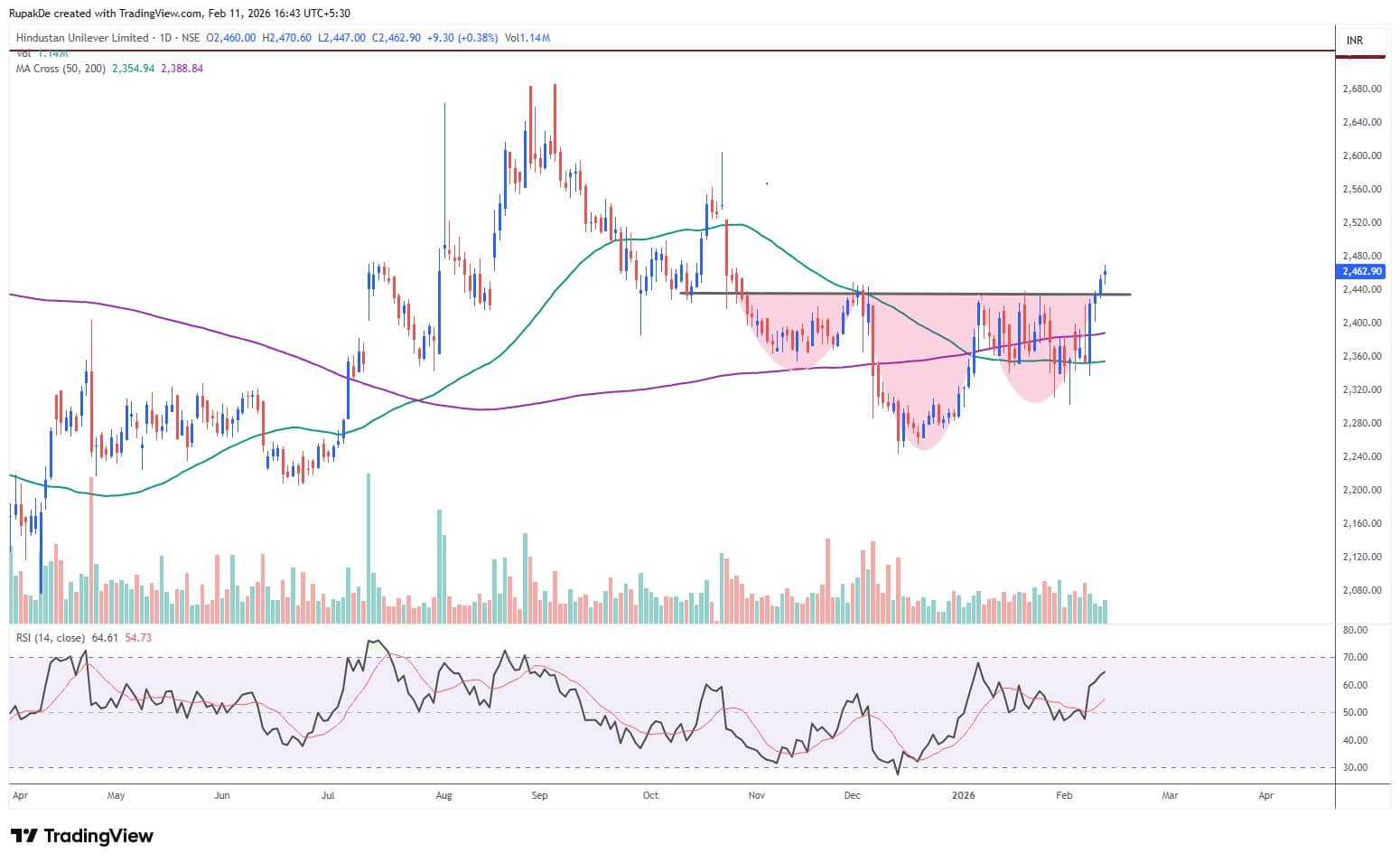
Task: Click the 2,320.00 price axis label
Action: [1362, 389]
